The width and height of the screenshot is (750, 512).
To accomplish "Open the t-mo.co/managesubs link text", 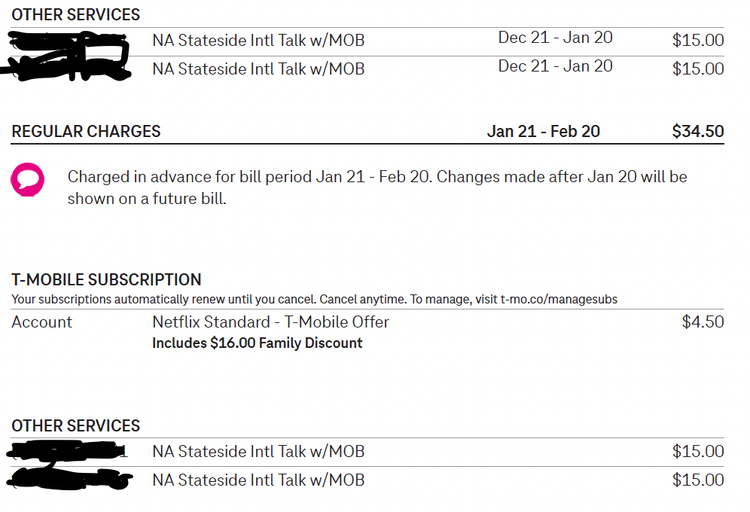I will tap(559, 300).
